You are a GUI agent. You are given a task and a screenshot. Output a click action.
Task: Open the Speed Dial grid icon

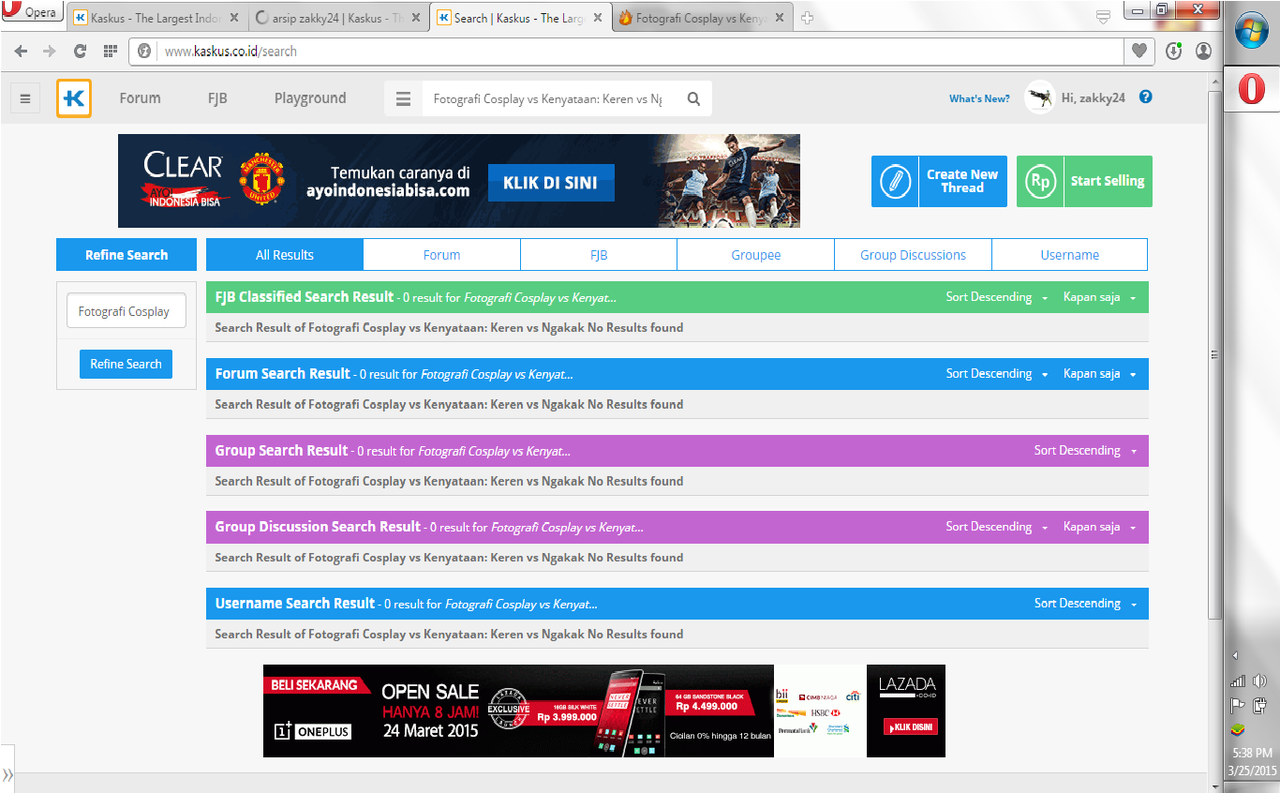110,51
